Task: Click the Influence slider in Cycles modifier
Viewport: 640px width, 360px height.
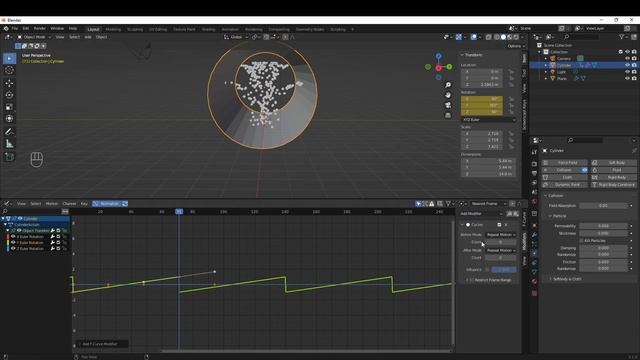Action: coord(504,270)
